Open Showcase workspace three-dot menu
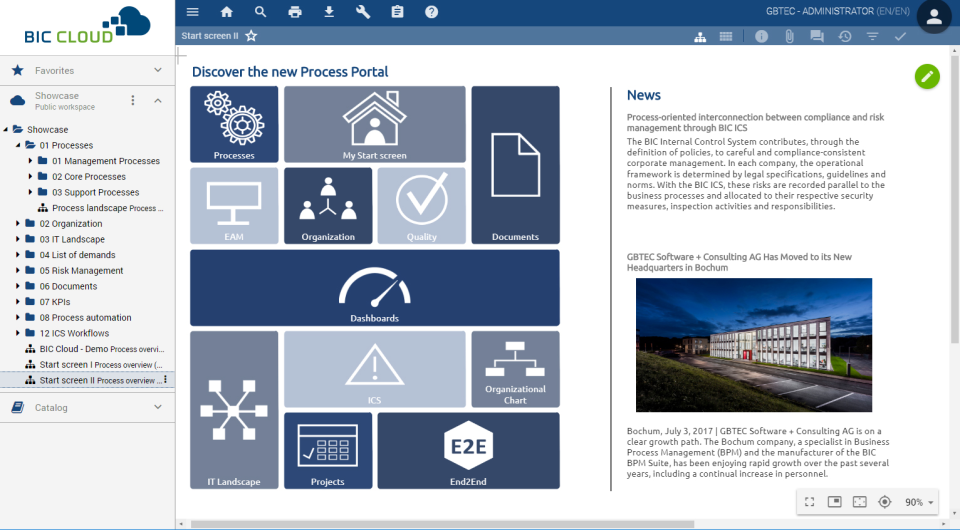This screenshot has height=530, width=960. (133, 100)
